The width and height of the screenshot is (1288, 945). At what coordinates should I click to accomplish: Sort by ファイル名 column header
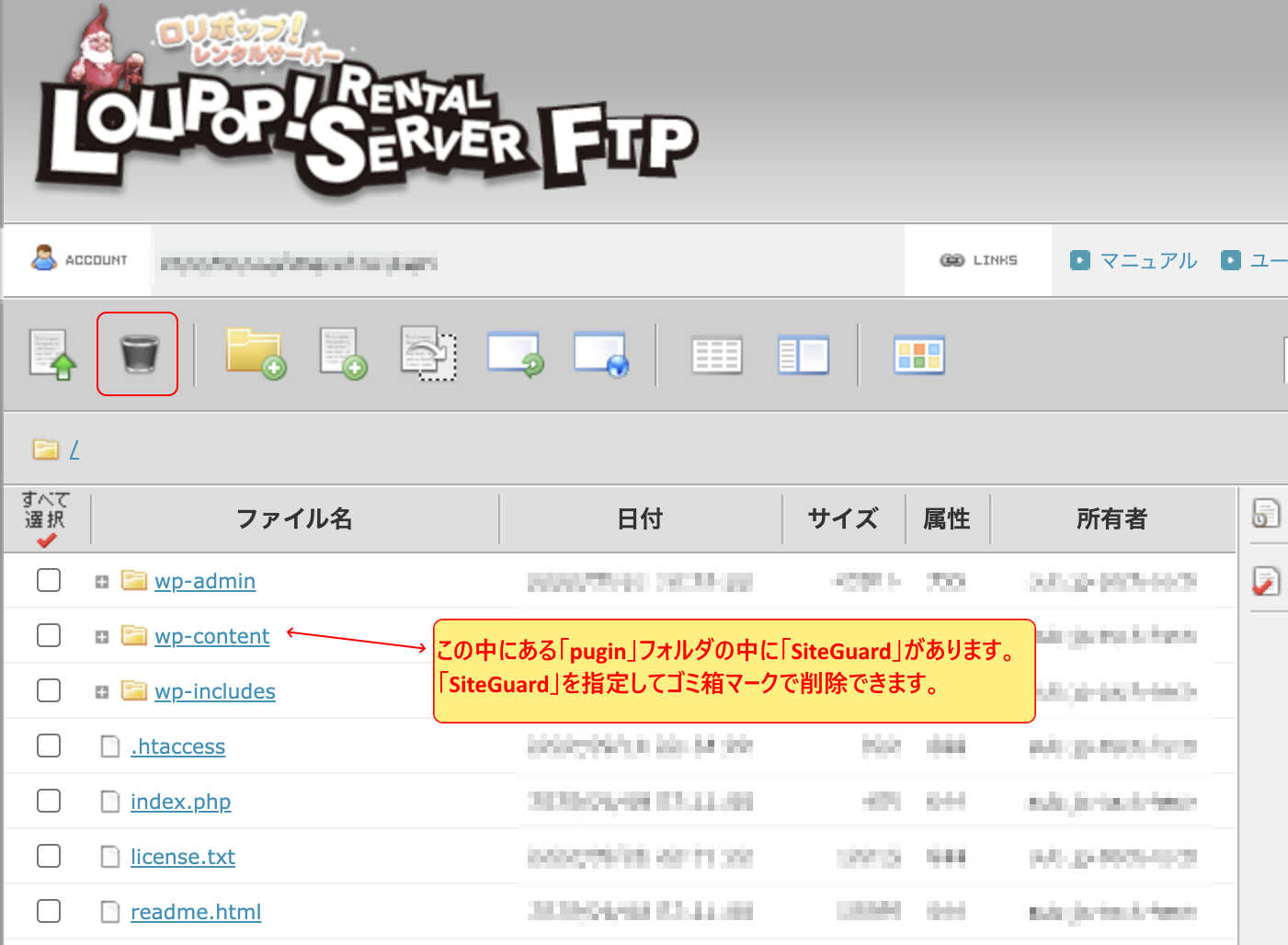pyautogui.click(x=295, y=518)
